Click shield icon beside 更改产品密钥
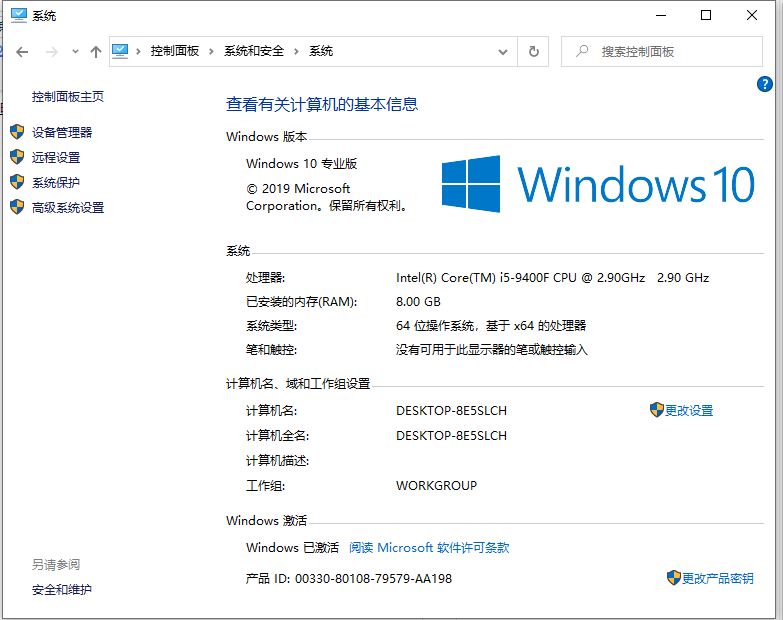The height and width of the screenshot is (620, 783). click(674, 578)
